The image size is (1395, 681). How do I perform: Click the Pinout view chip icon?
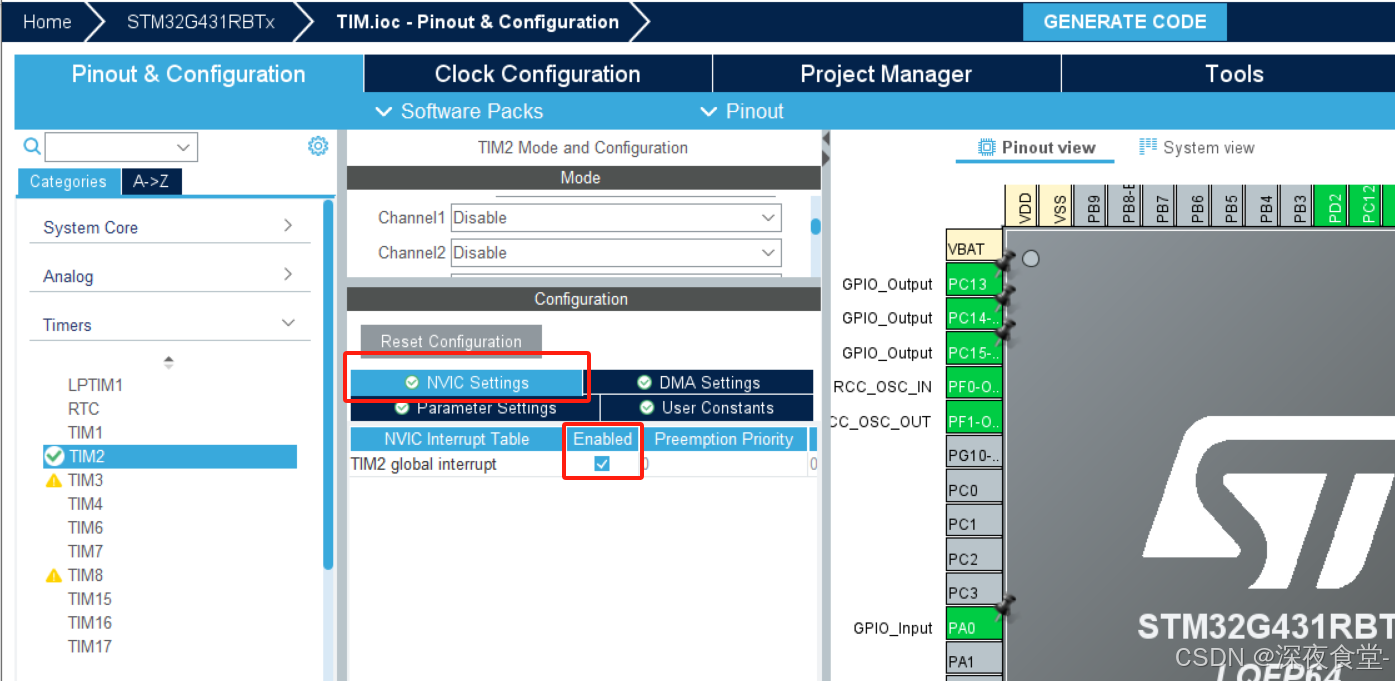tap(986, 147)
